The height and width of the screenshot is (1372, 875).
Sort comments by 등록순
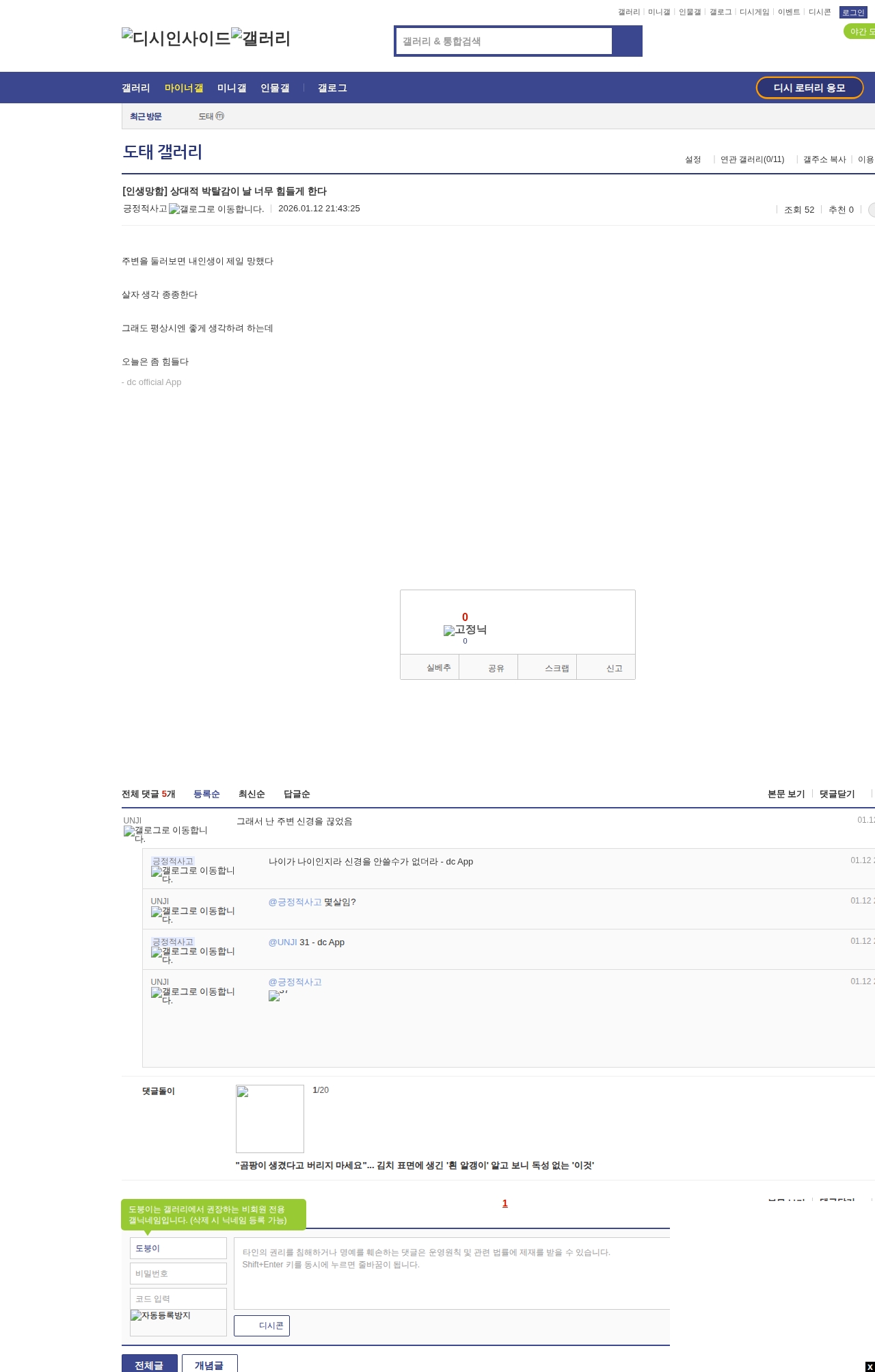pos(206,794)
